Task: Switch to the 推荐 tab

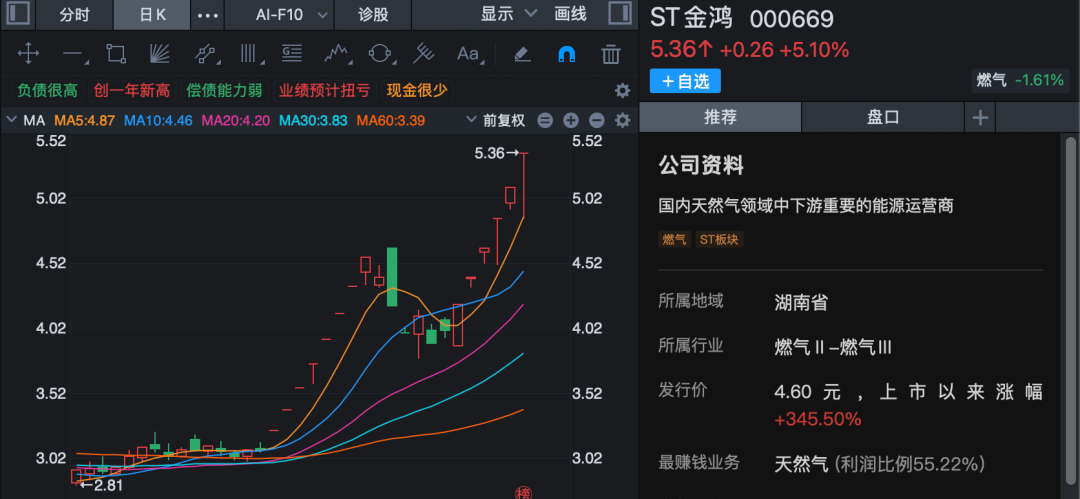Action: point(720,117)
